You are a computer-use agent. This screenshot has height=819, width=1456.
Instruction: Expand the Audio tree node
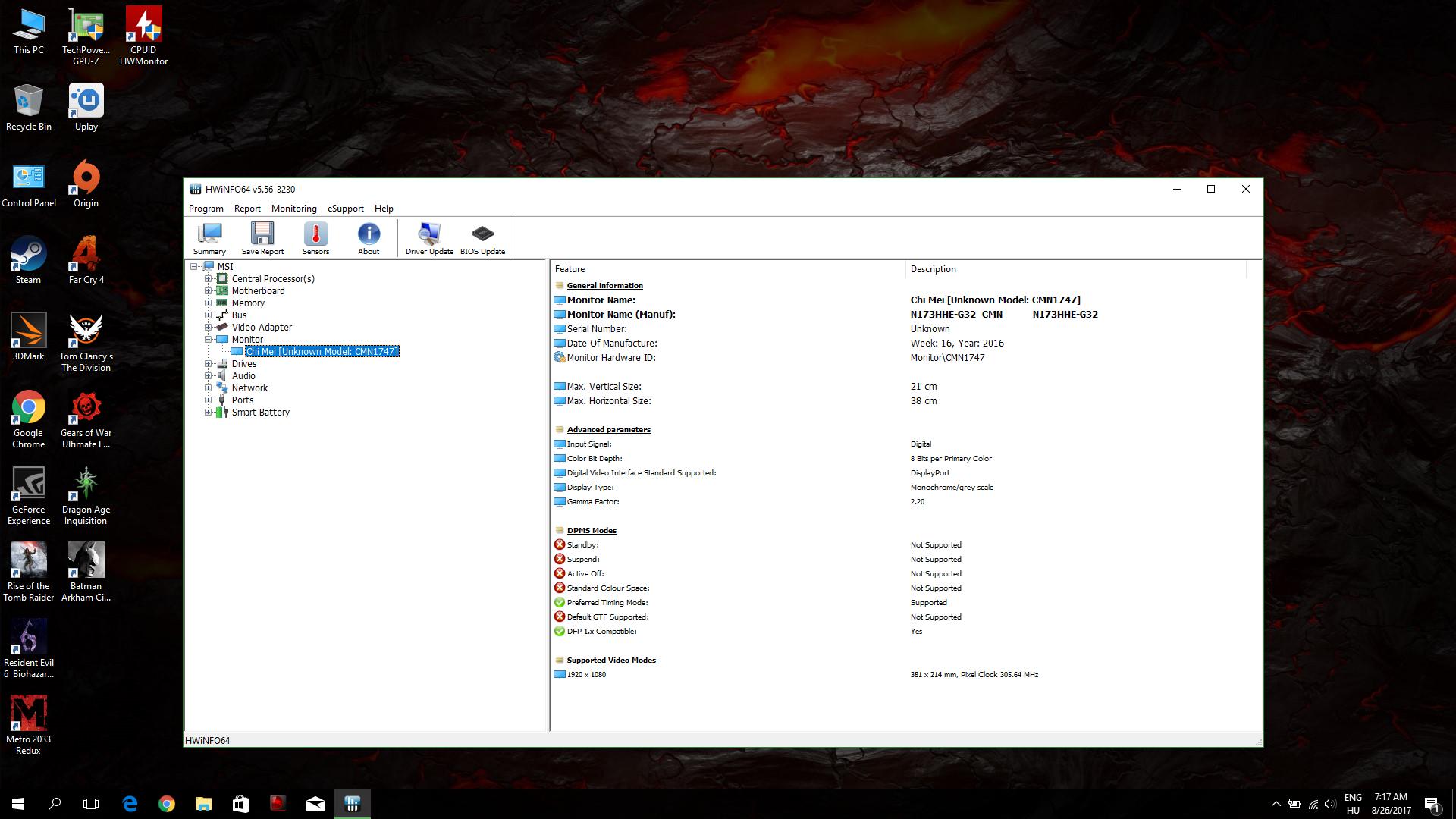click(x=208, y=376)
